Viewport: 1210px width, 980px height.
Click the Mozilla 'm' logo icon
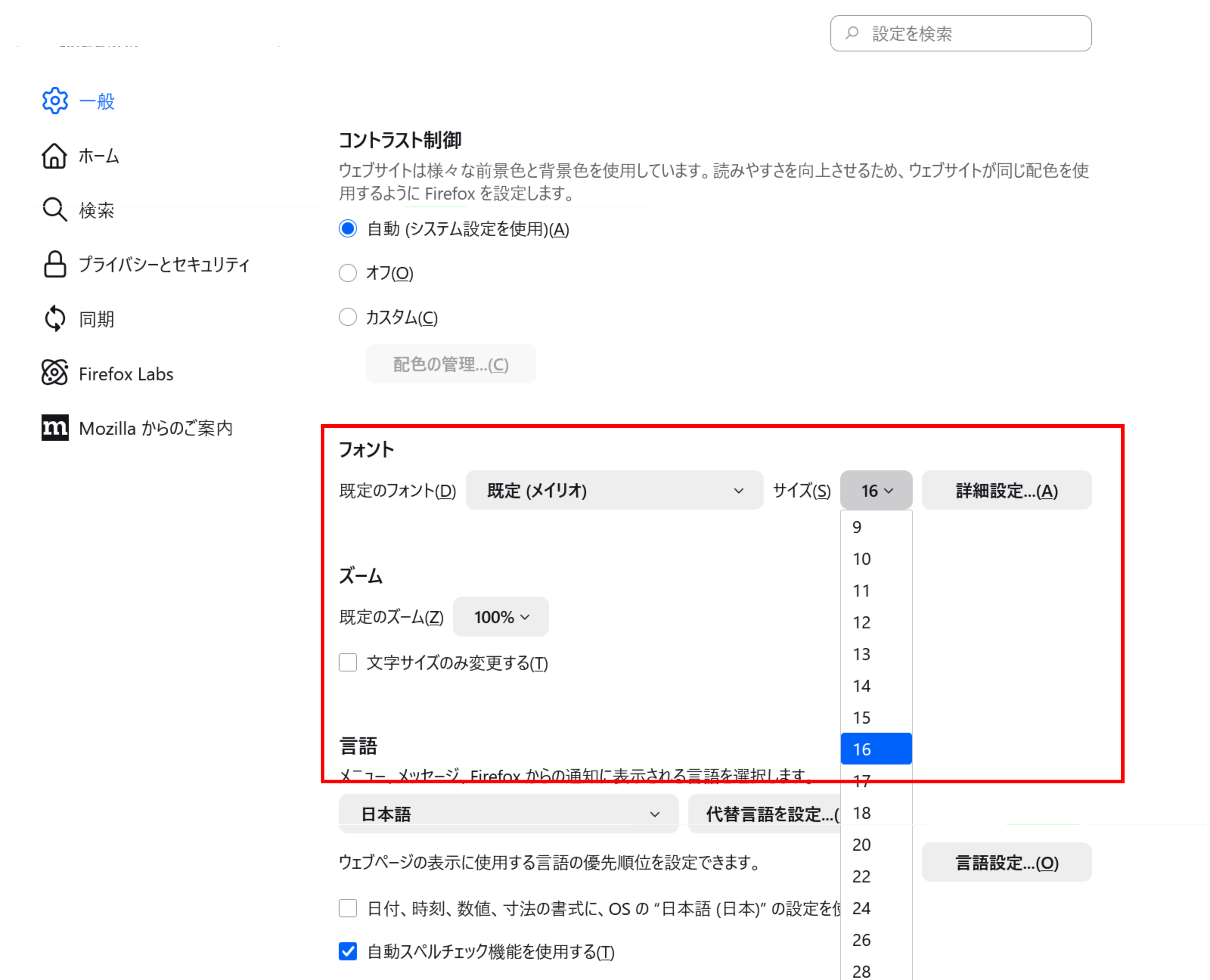pyautogui.click(x=55, y=428)
